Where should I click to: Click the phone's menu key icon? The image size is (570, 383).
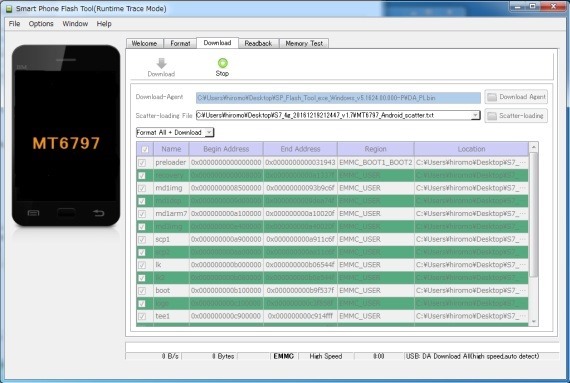coord(33,213)
